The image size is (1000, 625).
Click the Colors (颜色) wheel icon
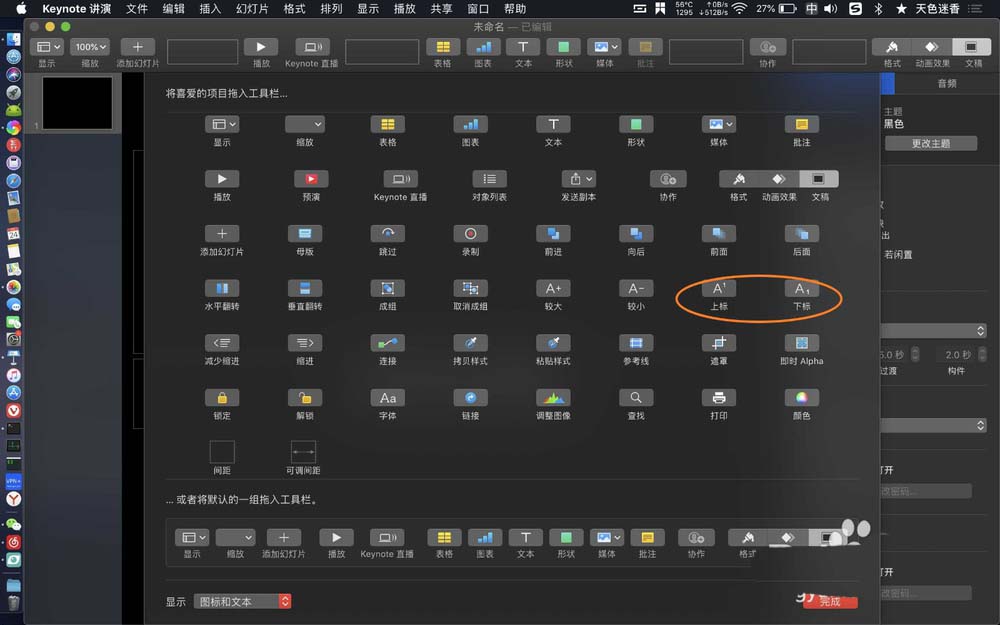point(801,397)
